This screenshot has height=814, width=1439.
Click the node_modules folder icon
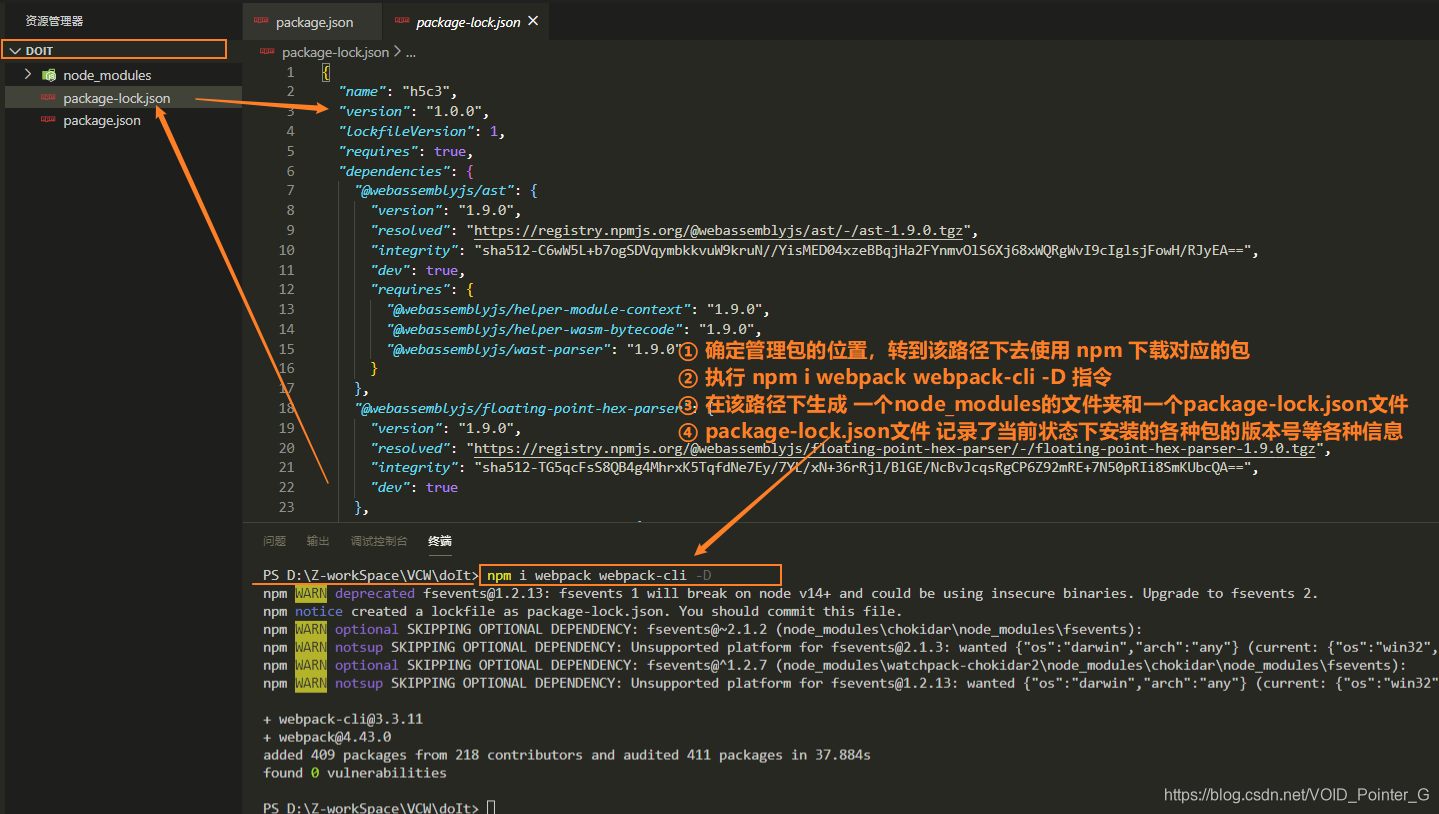pos(48,75)
